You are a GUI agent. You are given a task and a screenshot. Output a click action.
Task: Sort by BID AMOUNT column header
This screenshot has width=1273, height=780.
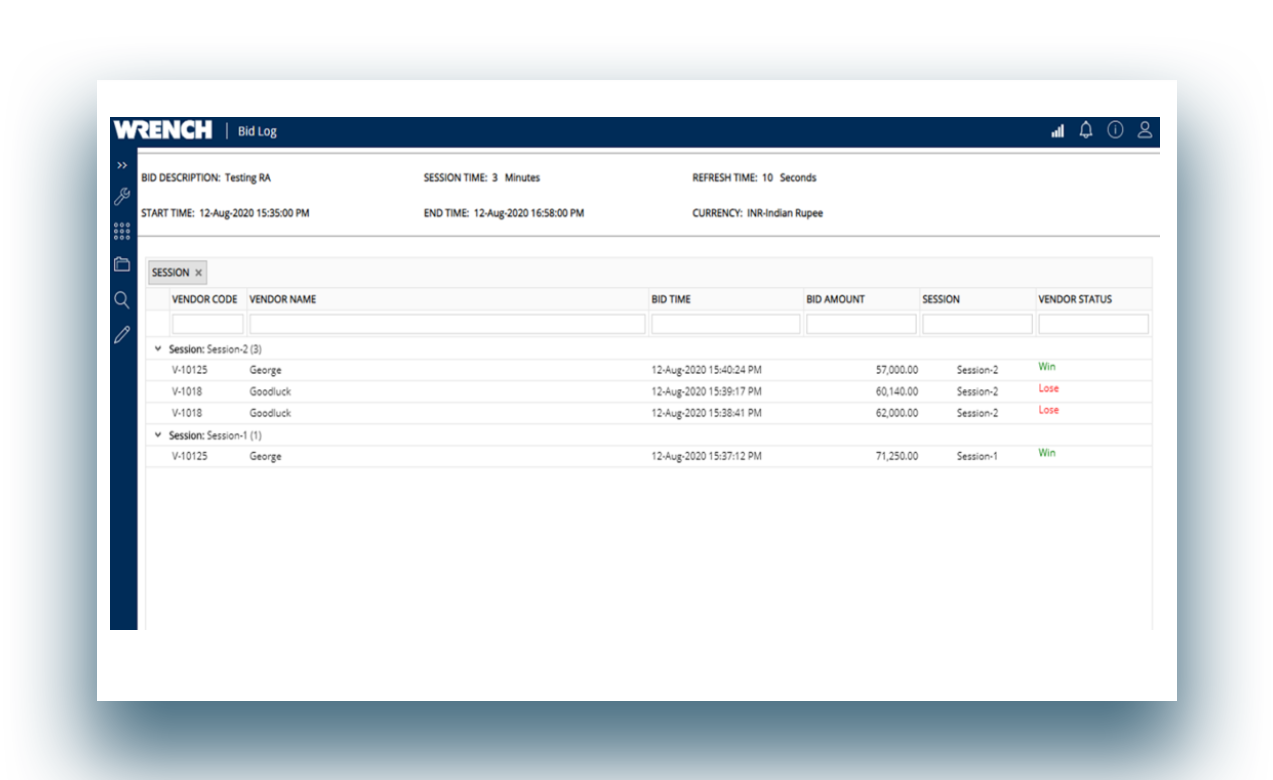(x=836, y=299)
